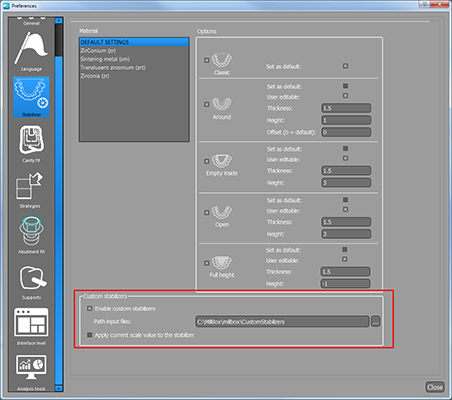The height and width of the screenshot is (400, 452).
Task: Toggle Around stabilizer User editable checkbox
Action: [345, 96]
